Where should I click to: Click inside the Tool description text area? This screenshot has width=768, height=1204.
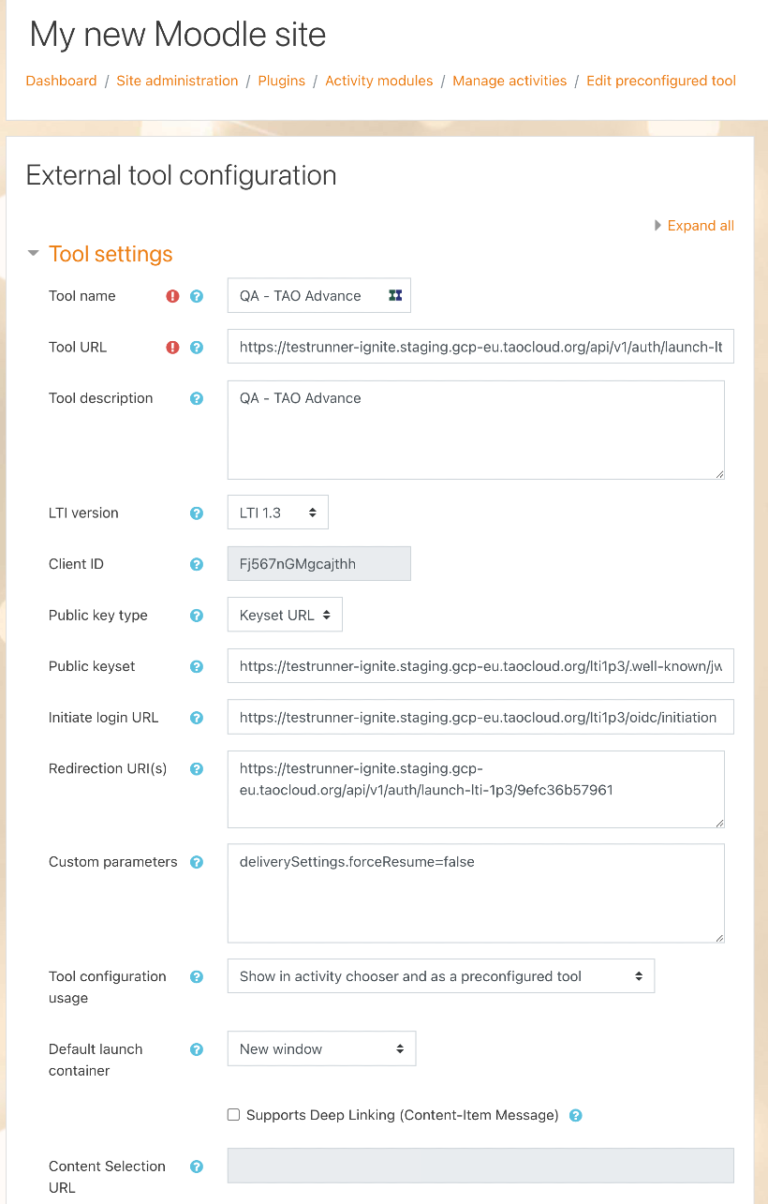(476, 430)
